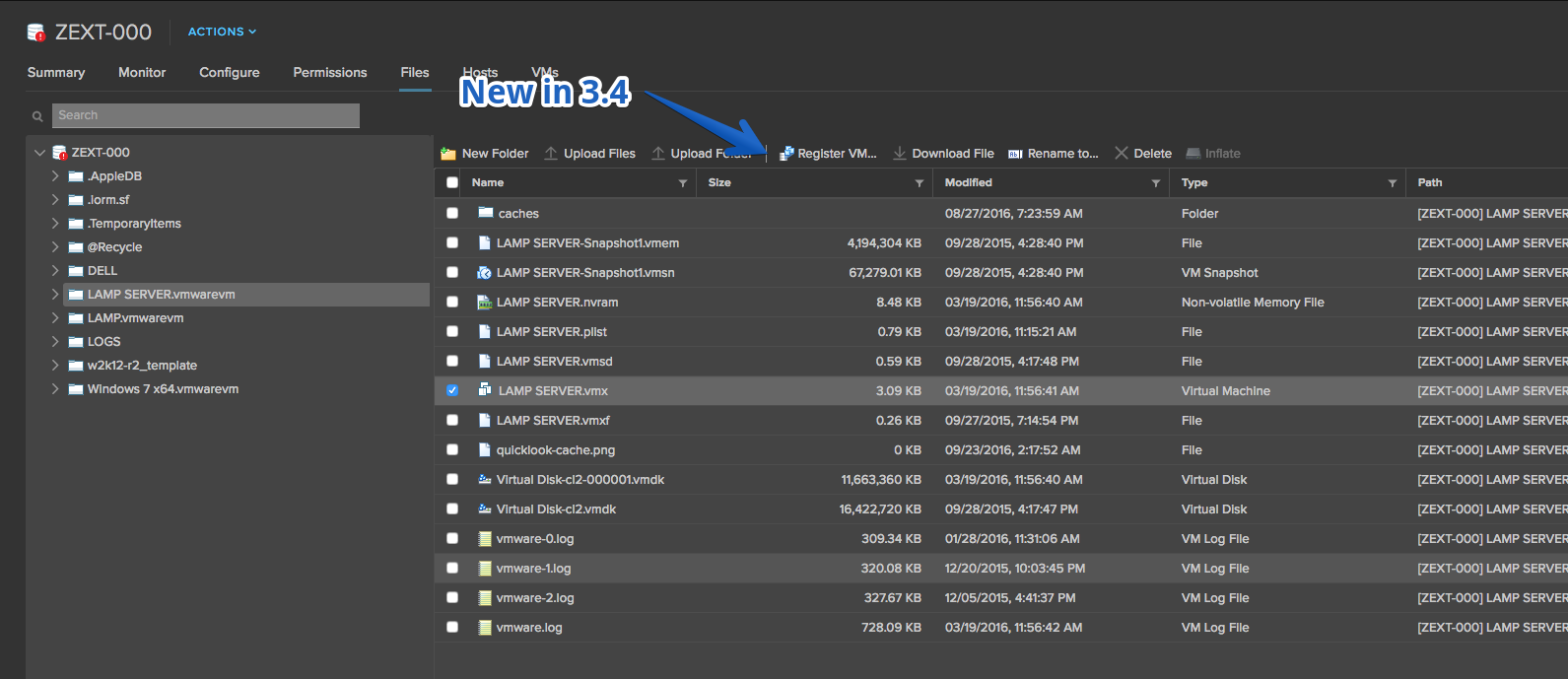1568x679 pixels.
Task: Click the LAMP SERVER.nvram file icon
Action: (x=484, y=302)
